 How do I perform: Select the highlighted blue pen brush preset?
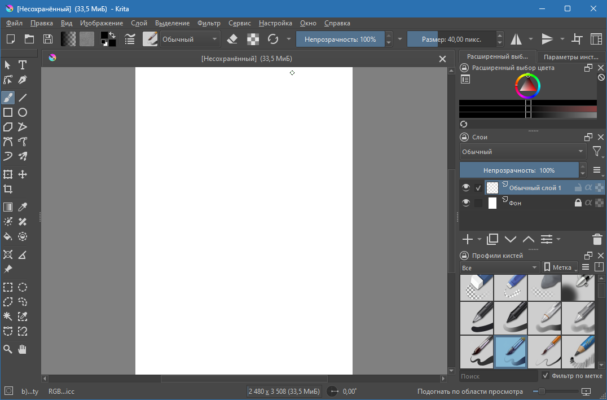coord(511,352)
